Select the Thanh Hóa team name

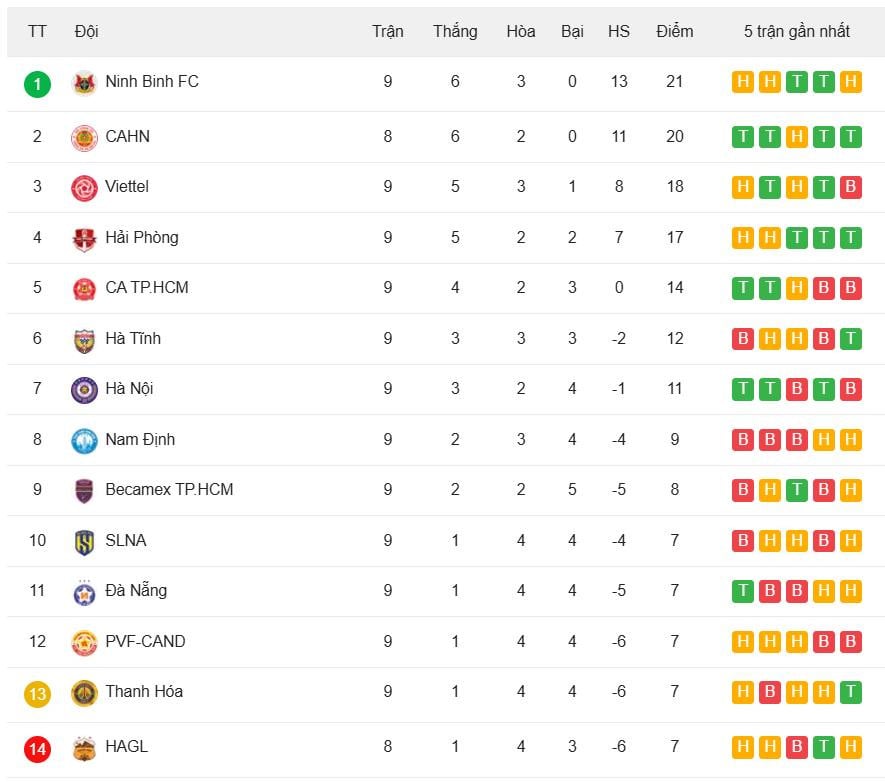[x=144, y=691]
